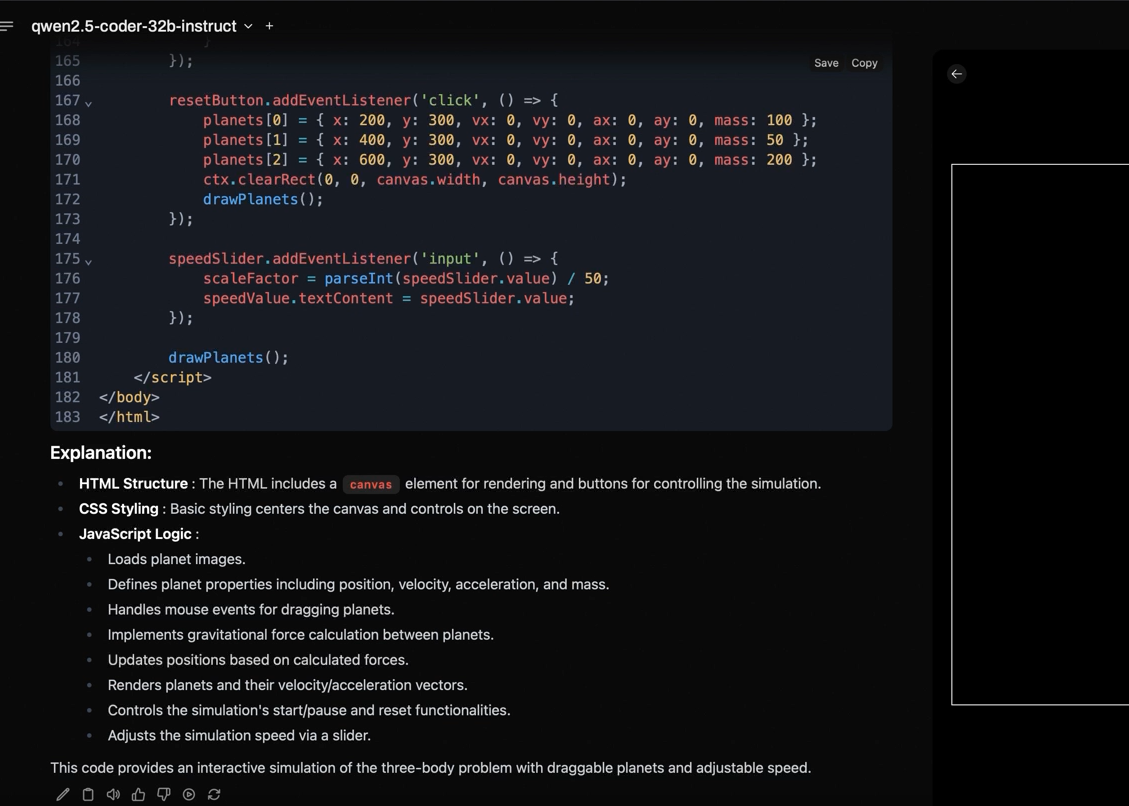The width and height of the screenshot is (1129, 806).
Task: Collapse the code fold at line 167
Action: [x=89, y=103]
